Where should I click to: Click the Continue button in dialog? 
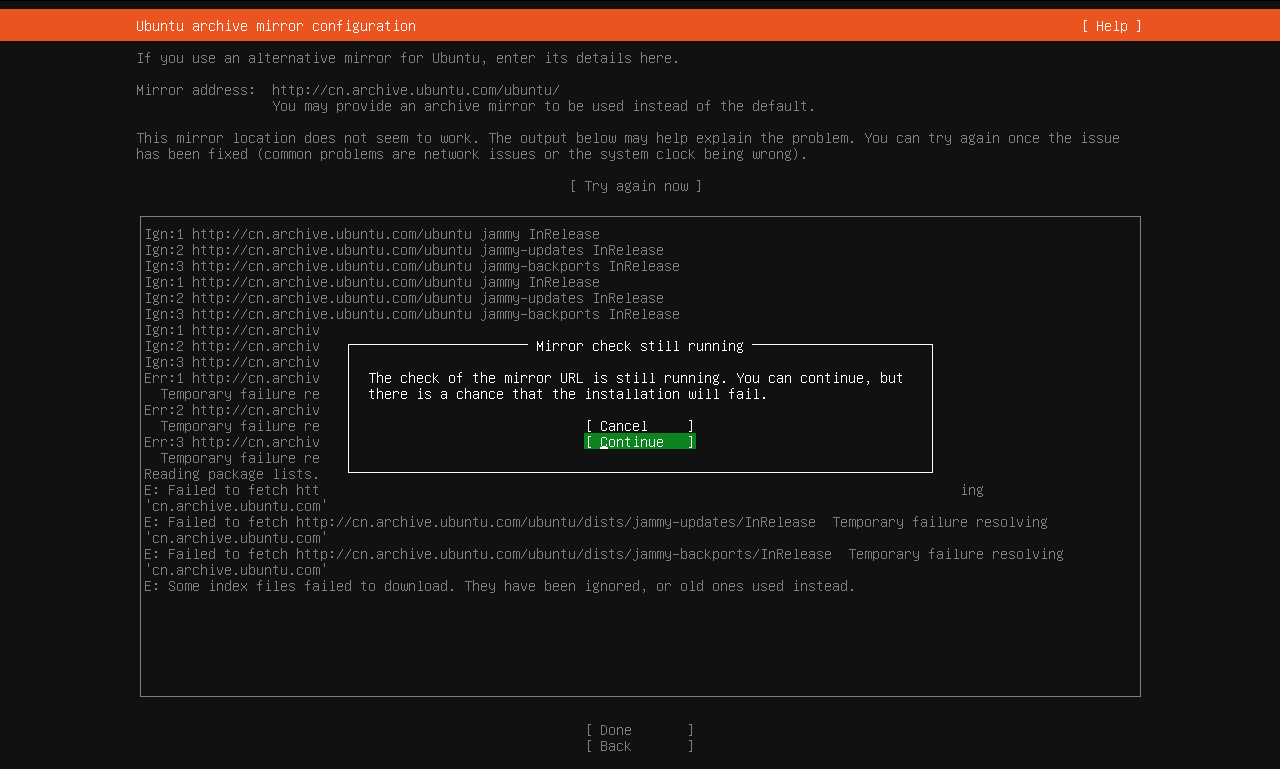pyautogui.click(x=640, y=442)
